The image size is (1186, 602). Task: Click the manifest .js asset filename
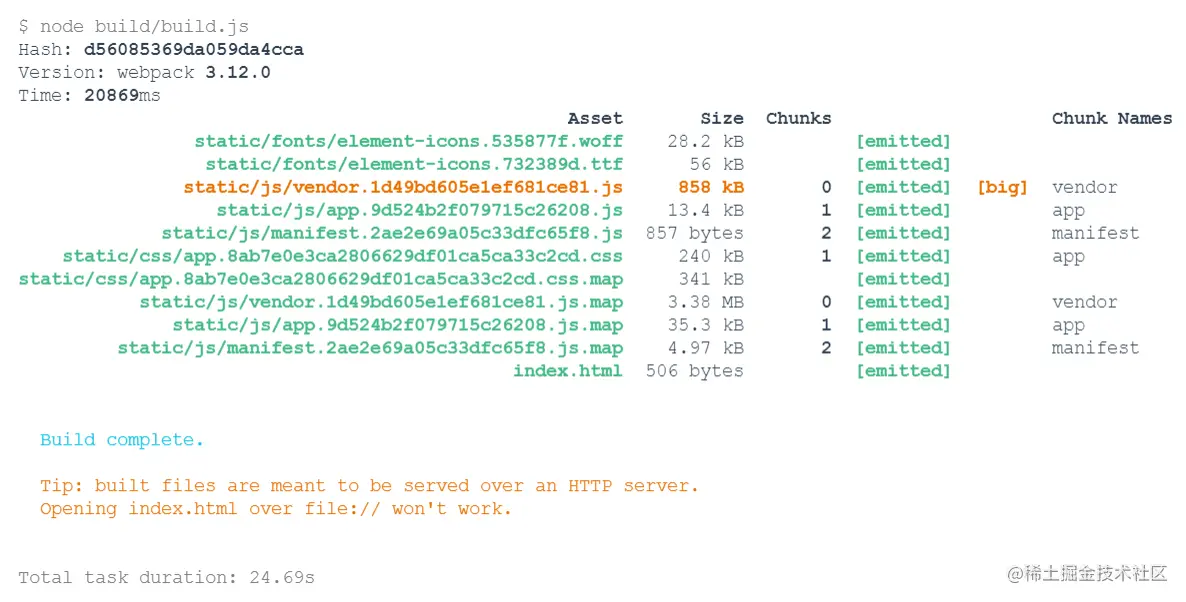pos(392,233)
